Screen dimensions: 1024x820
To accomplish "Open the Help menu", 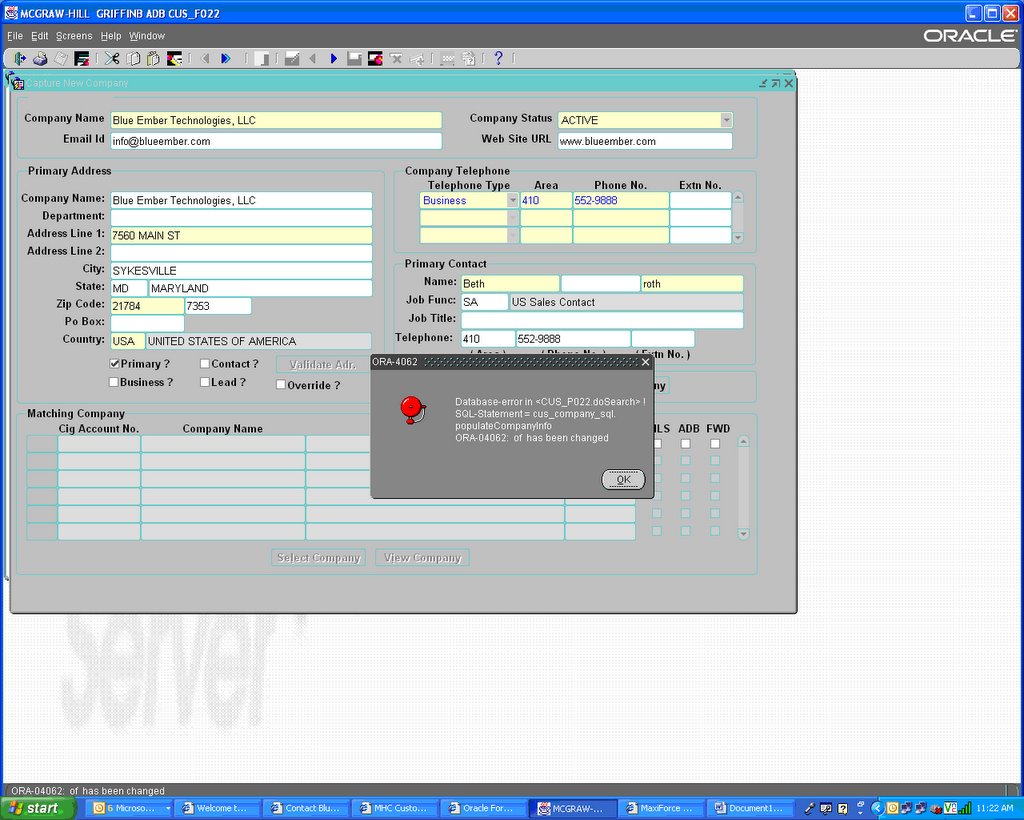I will click(x=110, y=36).
